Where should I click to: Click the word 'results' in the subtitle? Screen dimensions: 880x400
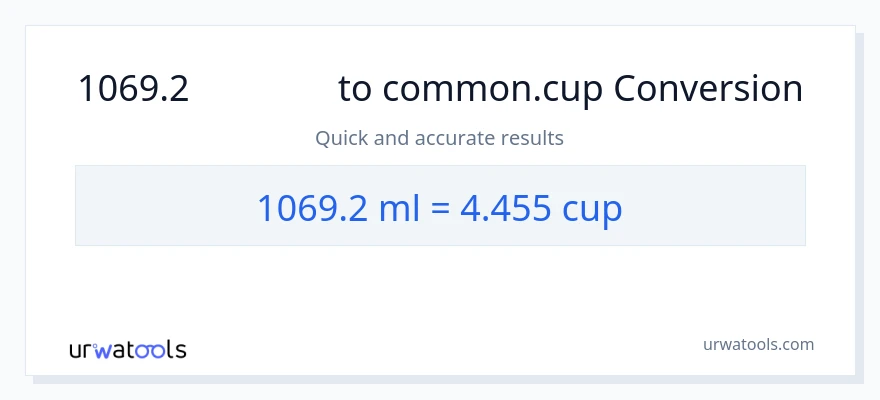click(531, 138)
